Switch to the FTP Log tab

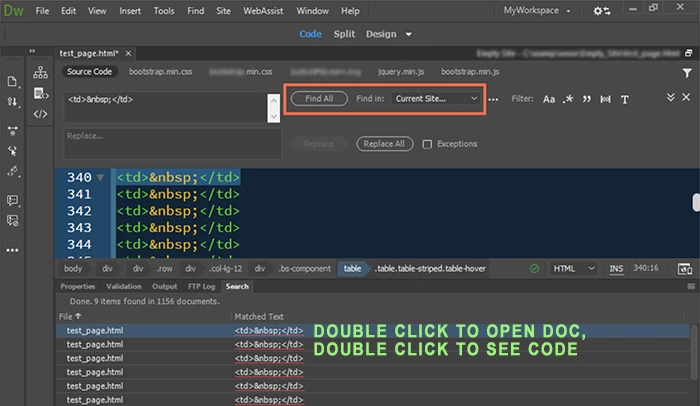(x=201, y=286)
